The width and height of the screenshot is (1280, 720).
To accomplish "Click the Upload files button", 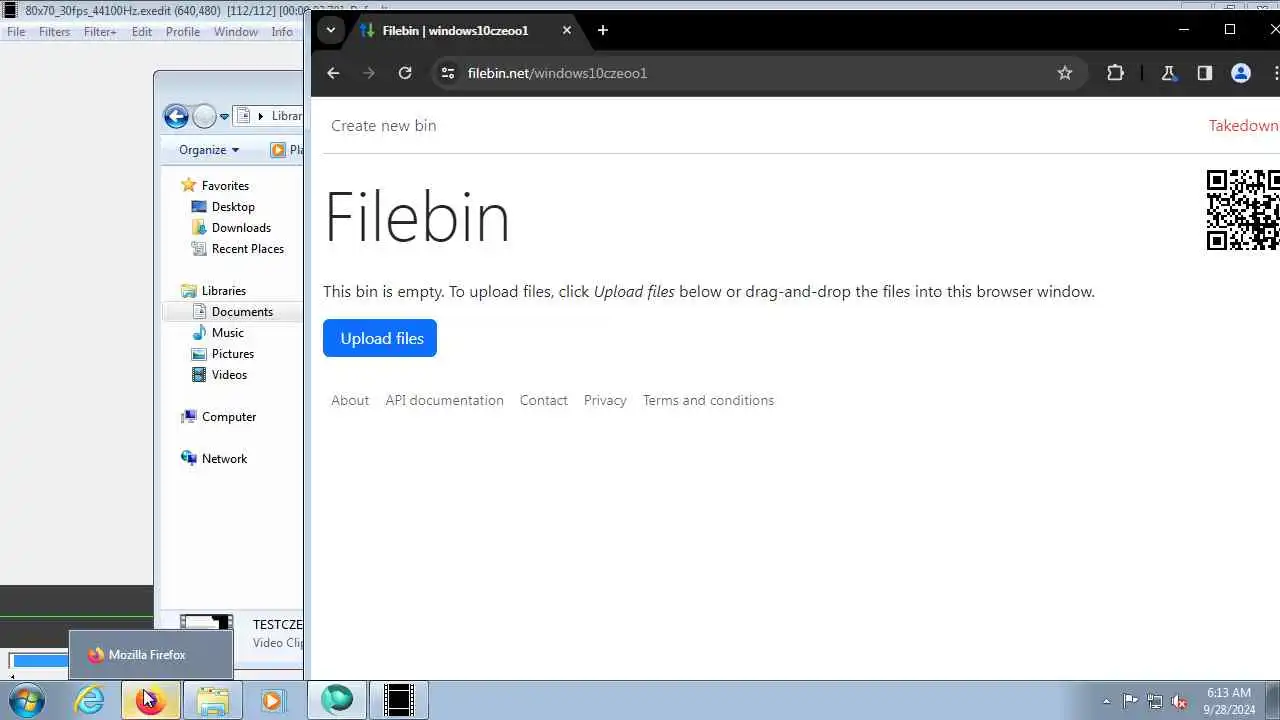I will tap(380, 338).
